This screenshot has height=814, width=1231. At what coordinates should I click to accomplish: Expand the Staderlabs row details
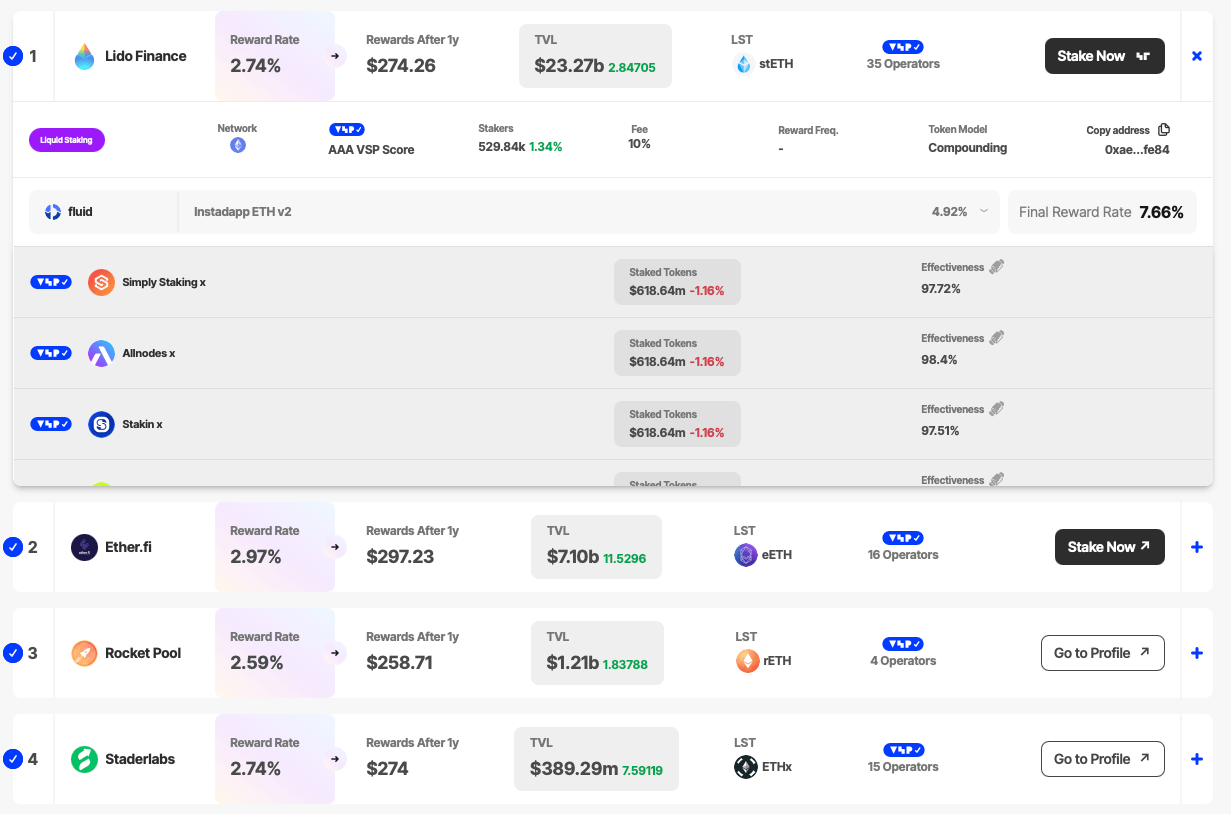pyautogui.click(x=1197, y=759)
